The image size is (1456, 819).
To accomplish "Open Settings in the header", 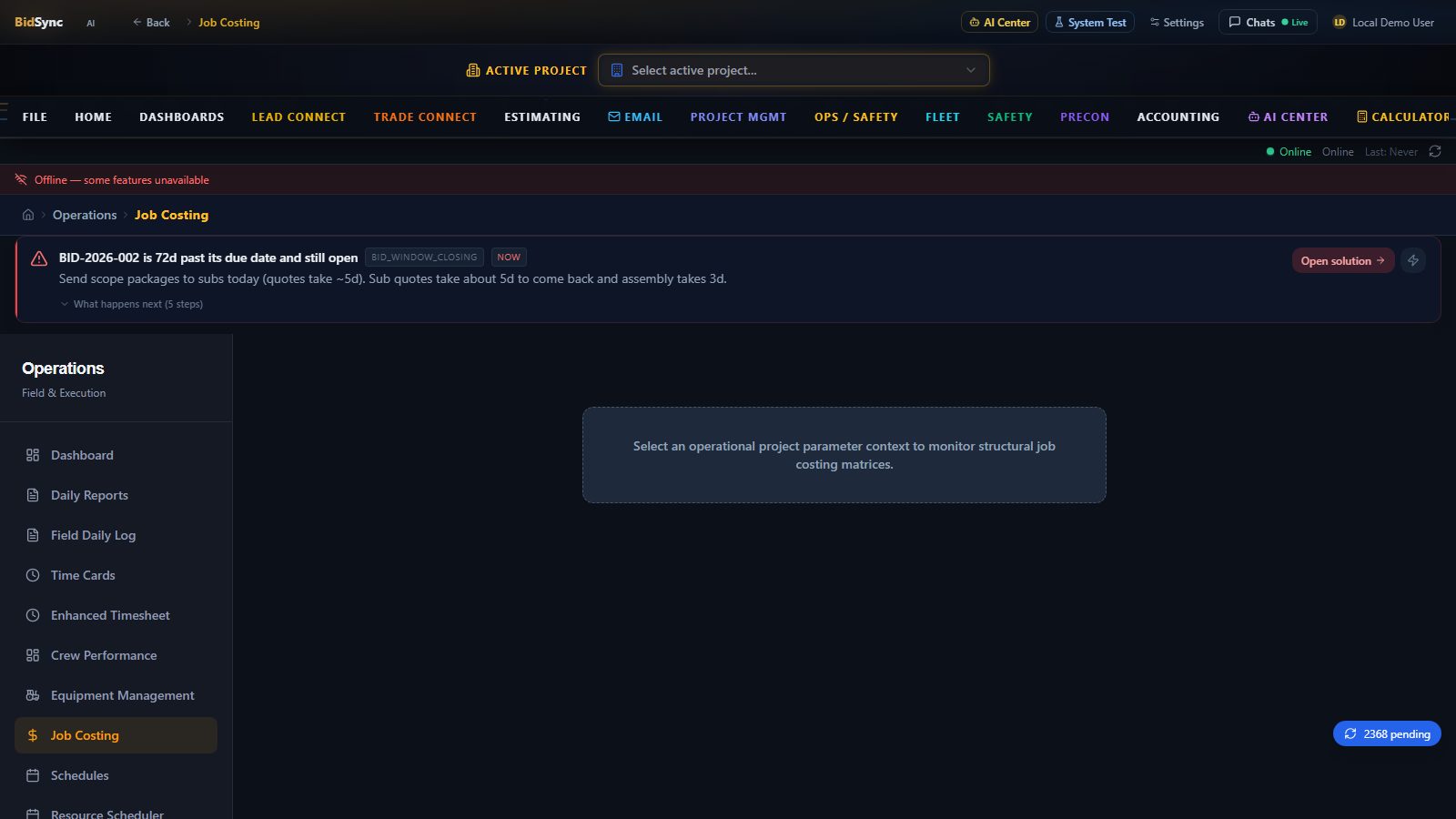I will pyautogui.click(x=1177, y=22).
